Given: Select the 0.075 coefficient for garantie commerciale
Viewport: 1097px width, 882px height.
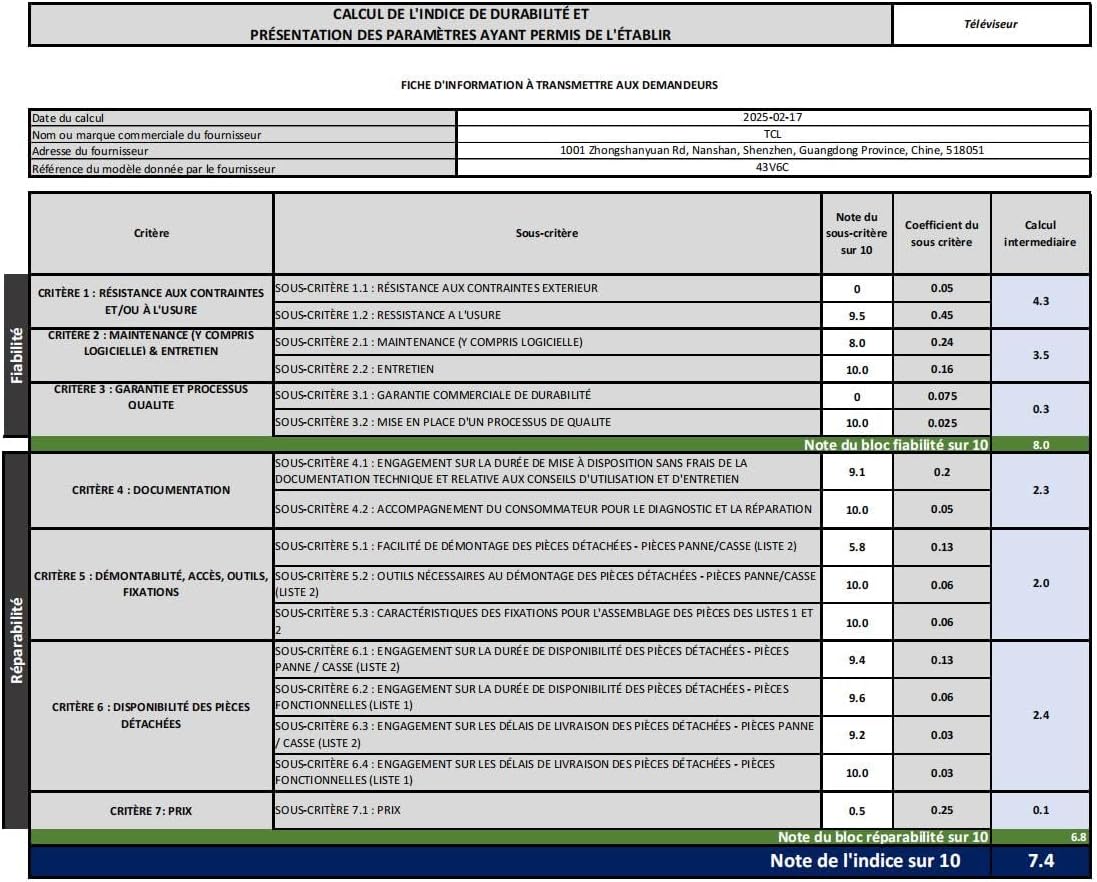Looking at the screenshot, I should point(941,396).
